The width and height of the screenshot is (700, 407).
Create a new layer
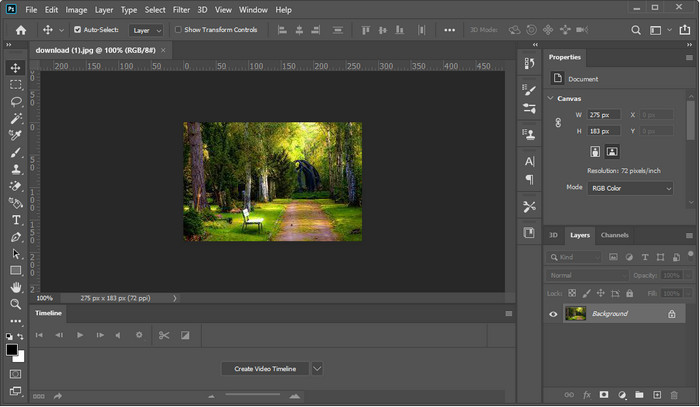click(x=657, y=395)
